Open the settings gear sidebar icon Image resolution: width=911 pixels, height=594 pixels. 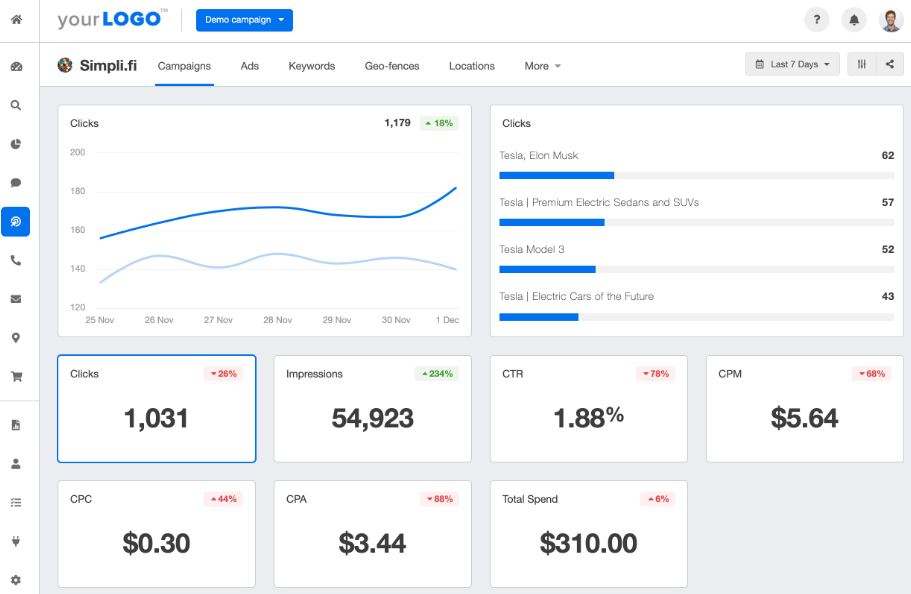(x=16, y=580)
